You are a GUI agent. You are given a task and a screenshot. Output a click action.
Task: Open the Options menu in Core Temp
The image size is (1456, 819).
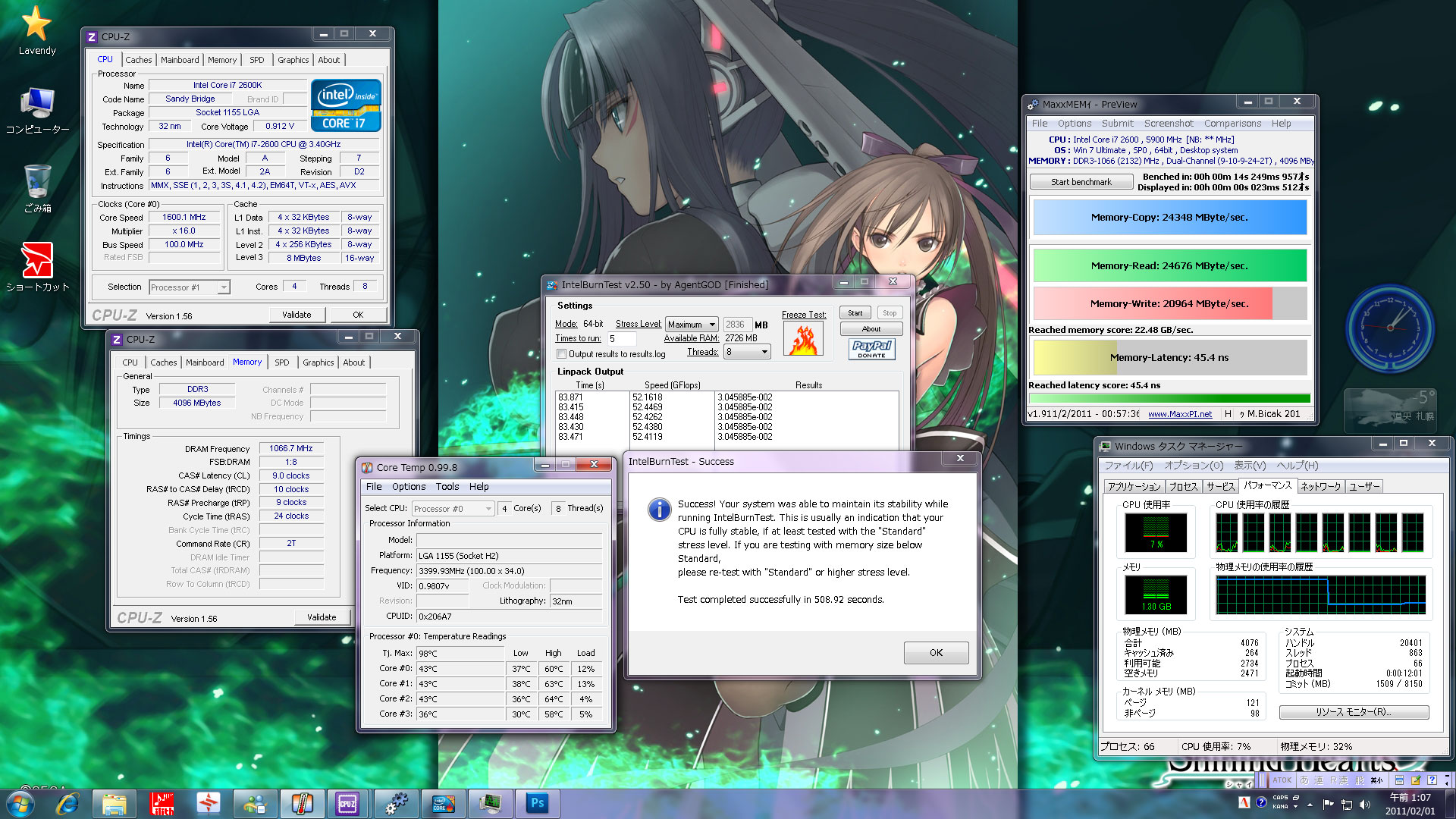click(x=409, y=487)
